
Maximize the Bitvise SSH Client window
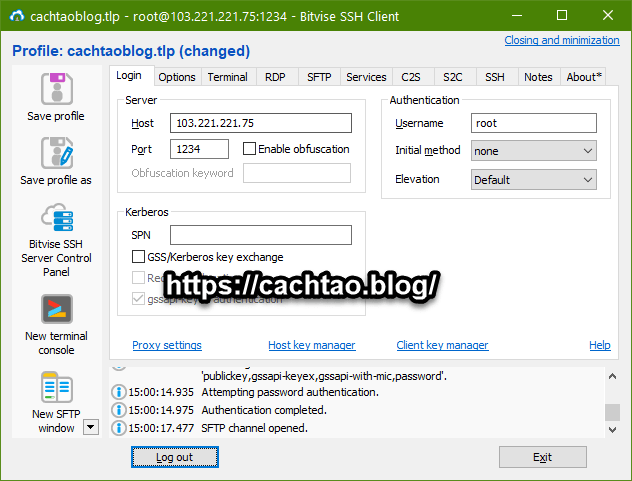click(x=562, y=15)
